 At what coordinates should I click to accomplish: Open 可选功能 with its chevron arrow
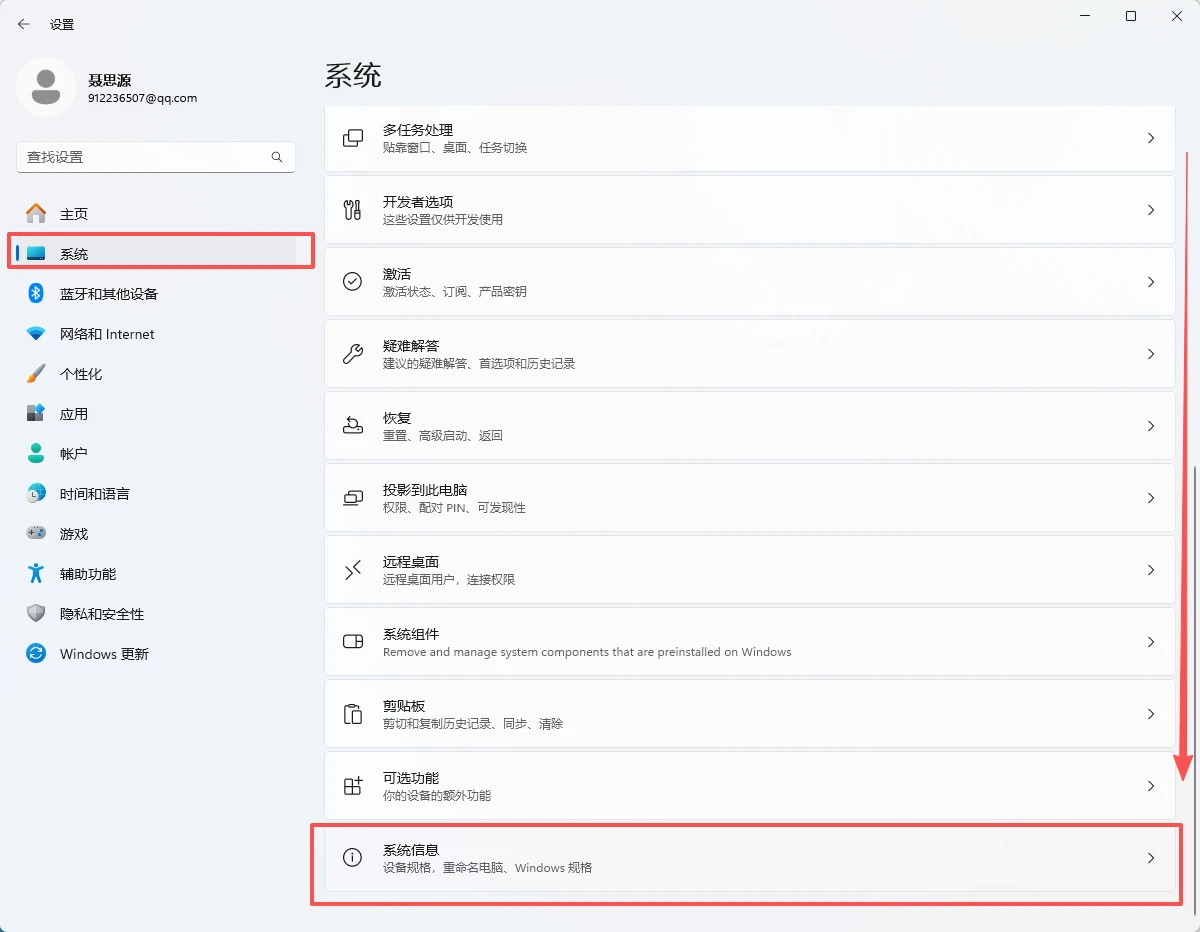1151,786
